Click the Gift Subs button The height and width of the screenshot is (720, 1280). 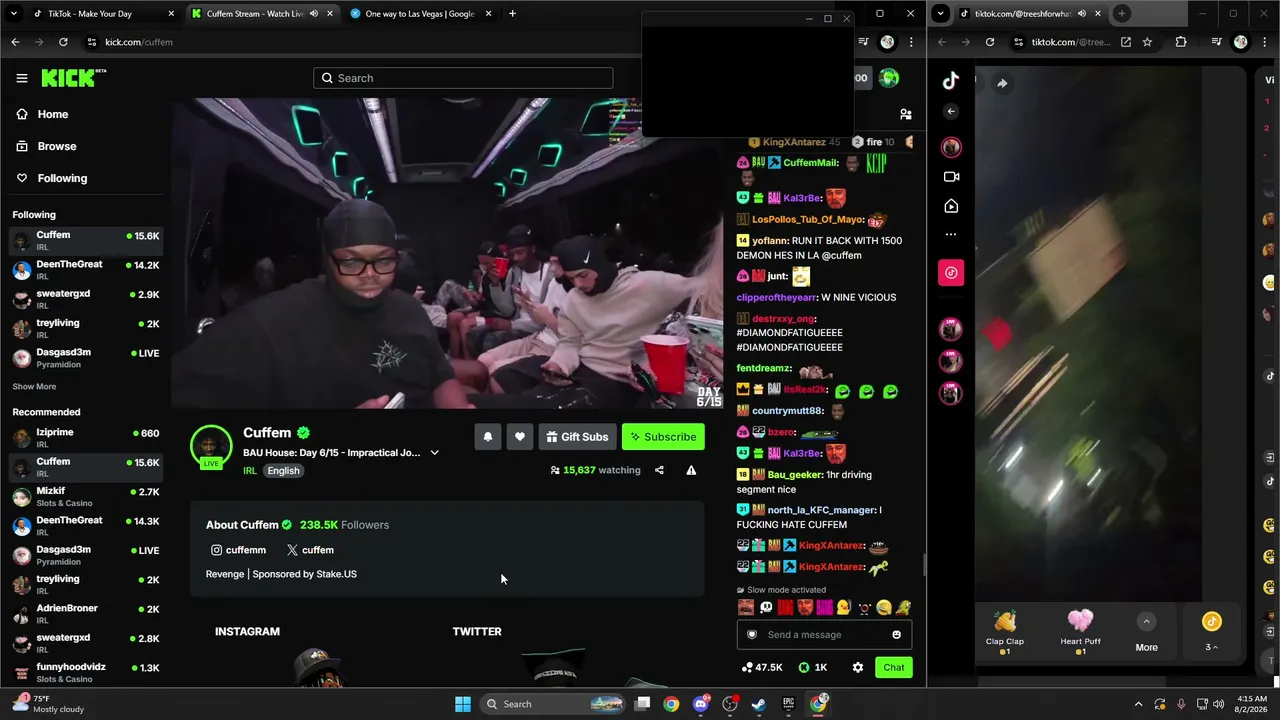tap(577, 437)
